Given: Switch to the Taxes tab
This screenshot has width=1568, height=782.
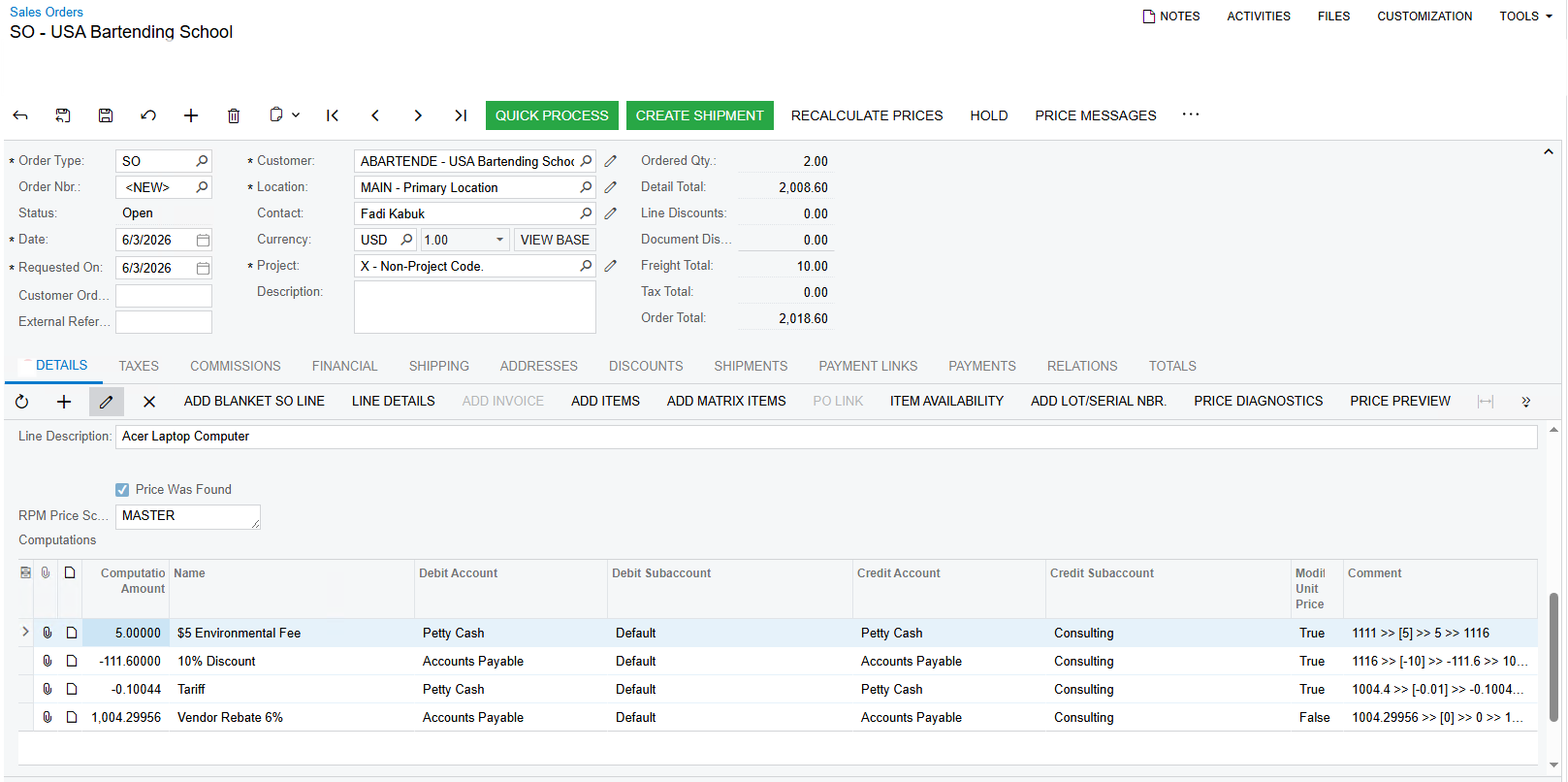Looking at the screenshot, I should [139, 366].
